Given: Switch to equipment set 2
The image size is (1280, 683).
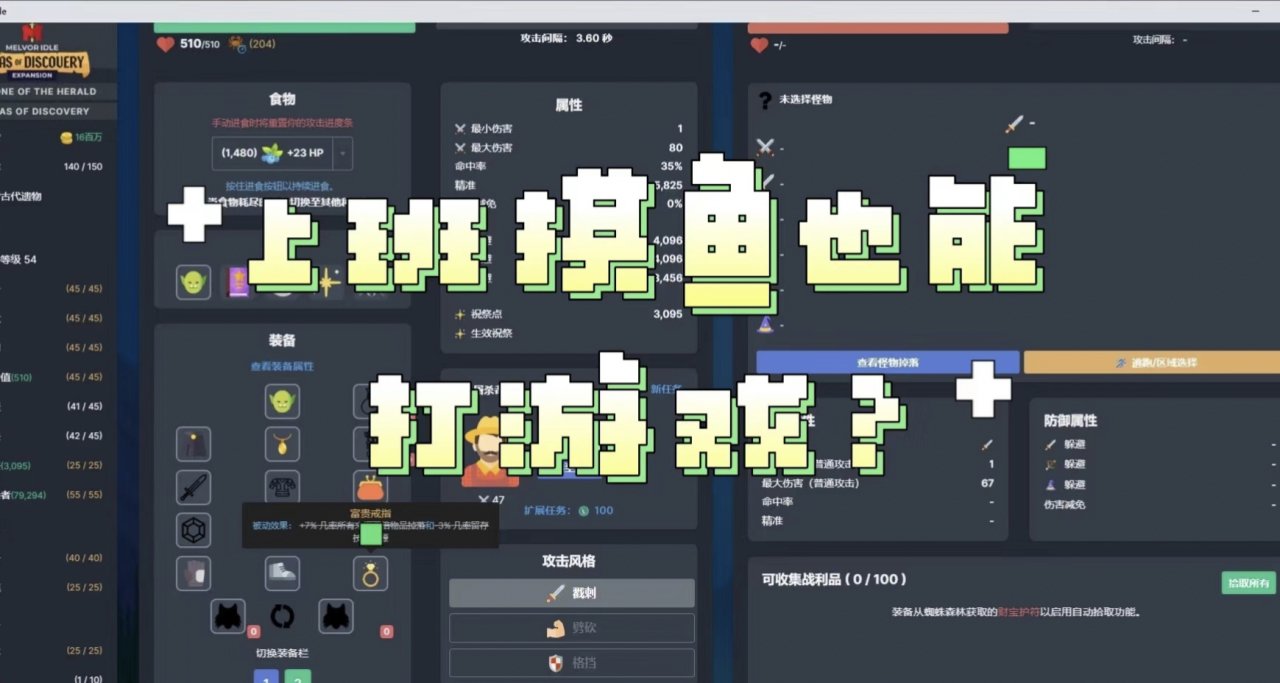Looking at the screenshot, I should click(298, 677).
